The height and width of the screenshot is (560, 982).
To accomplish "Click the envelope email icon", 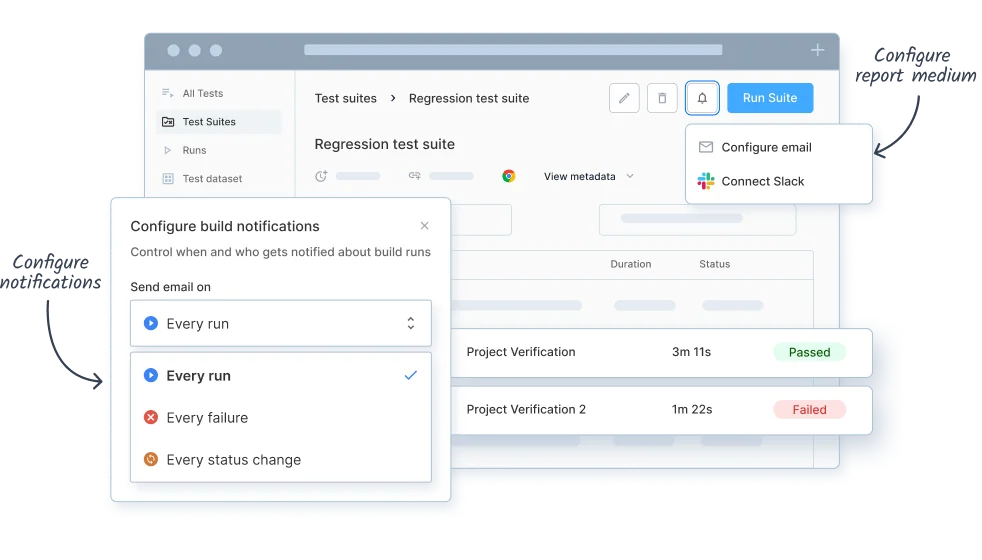I will coord(706,147).
